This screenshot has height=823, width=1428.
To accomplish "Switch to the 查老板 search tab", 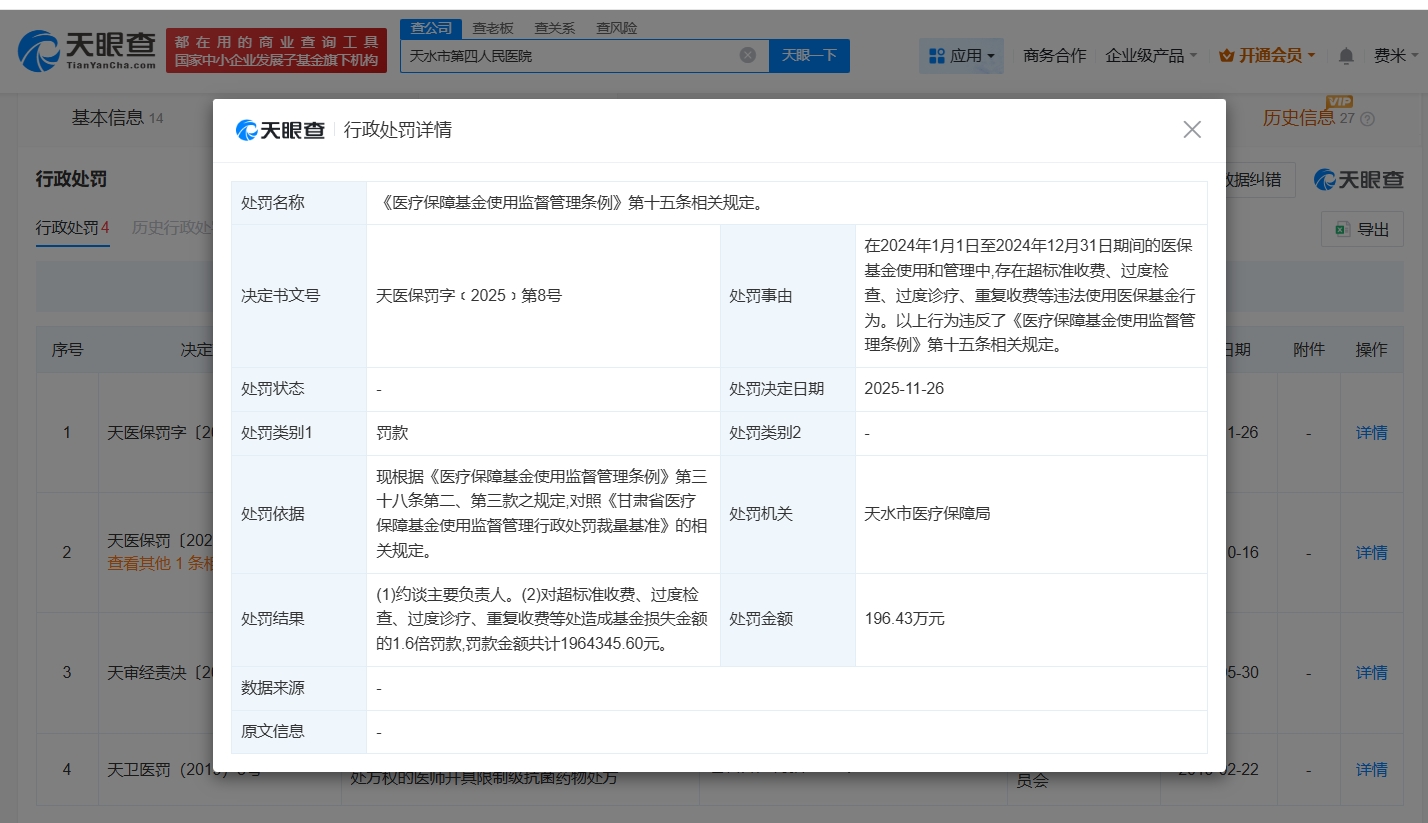I will pos(493,28).
